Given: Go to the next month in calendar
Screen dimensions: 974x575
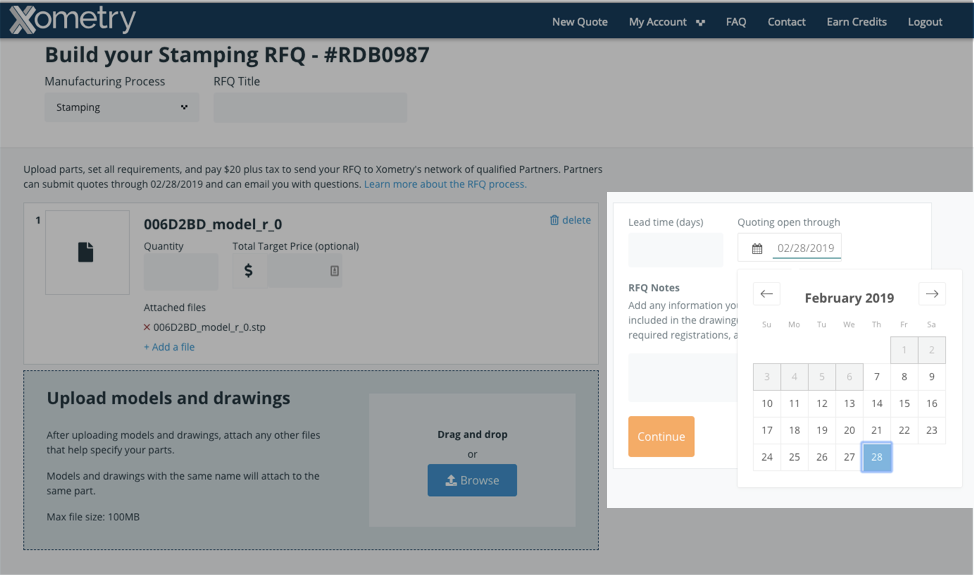Looking at the screenshot, I should coord(932,294).
